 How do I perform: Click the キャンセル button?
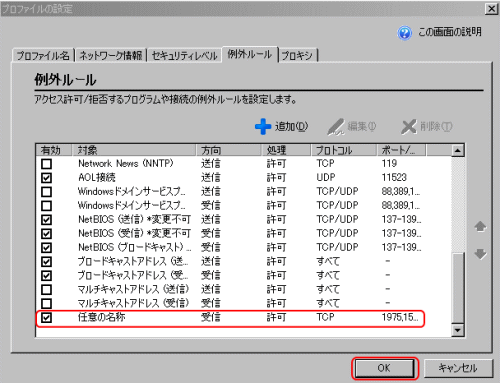[458, 368]
